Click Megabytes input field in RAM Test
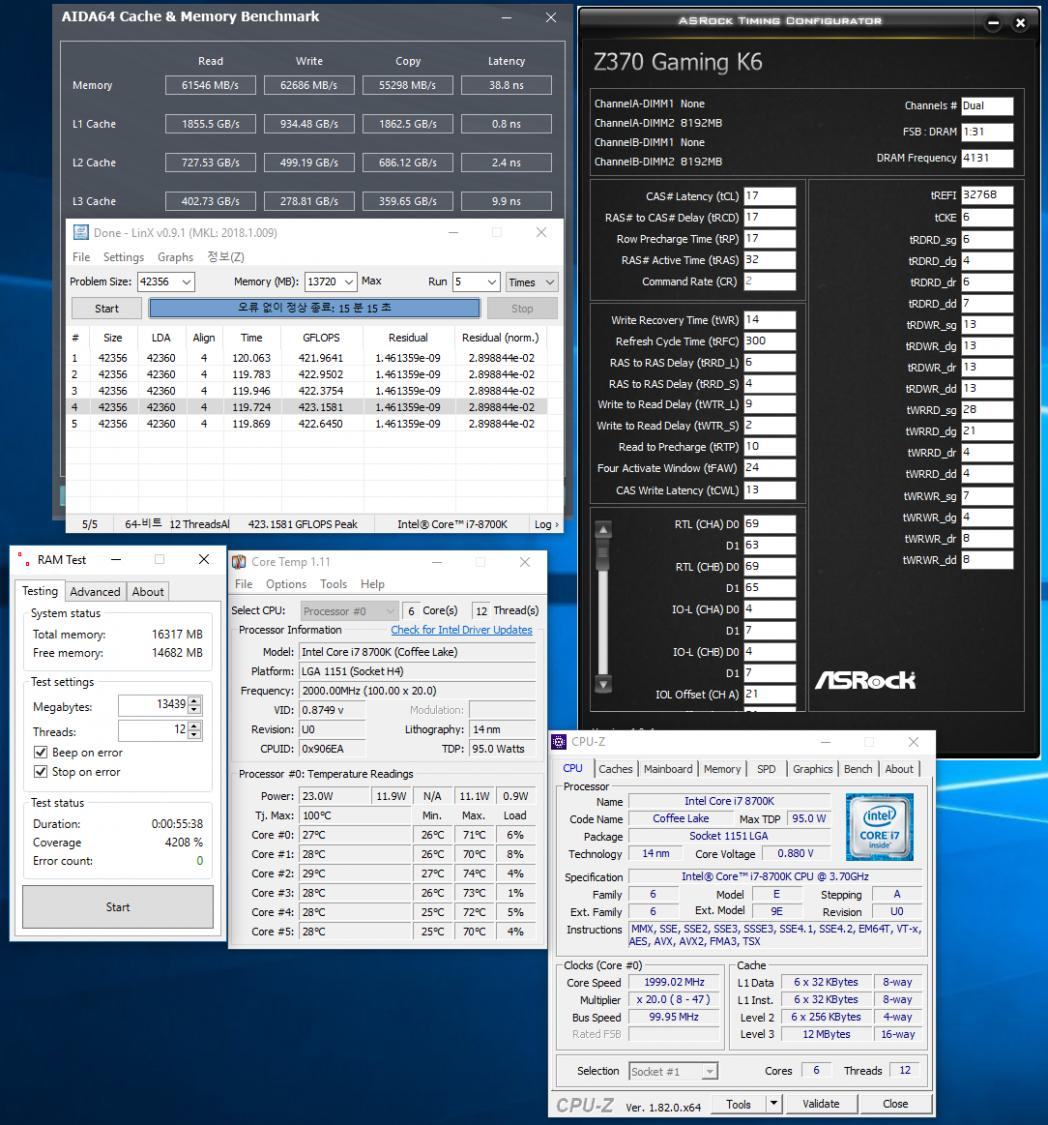The width and height of the screenshot is (1048, 1125). (x=153, y=705)
